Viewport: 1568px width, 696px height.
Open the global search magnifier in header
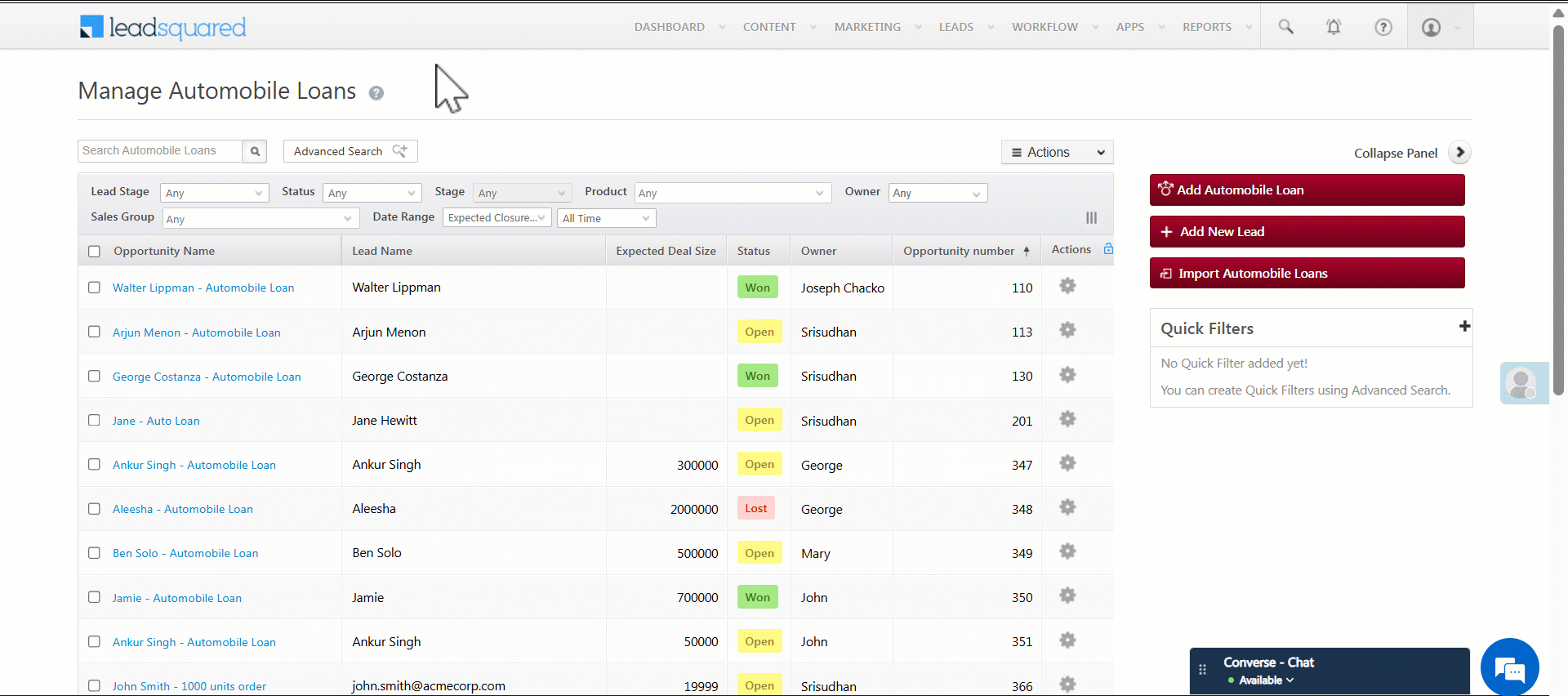point(1285,27)
